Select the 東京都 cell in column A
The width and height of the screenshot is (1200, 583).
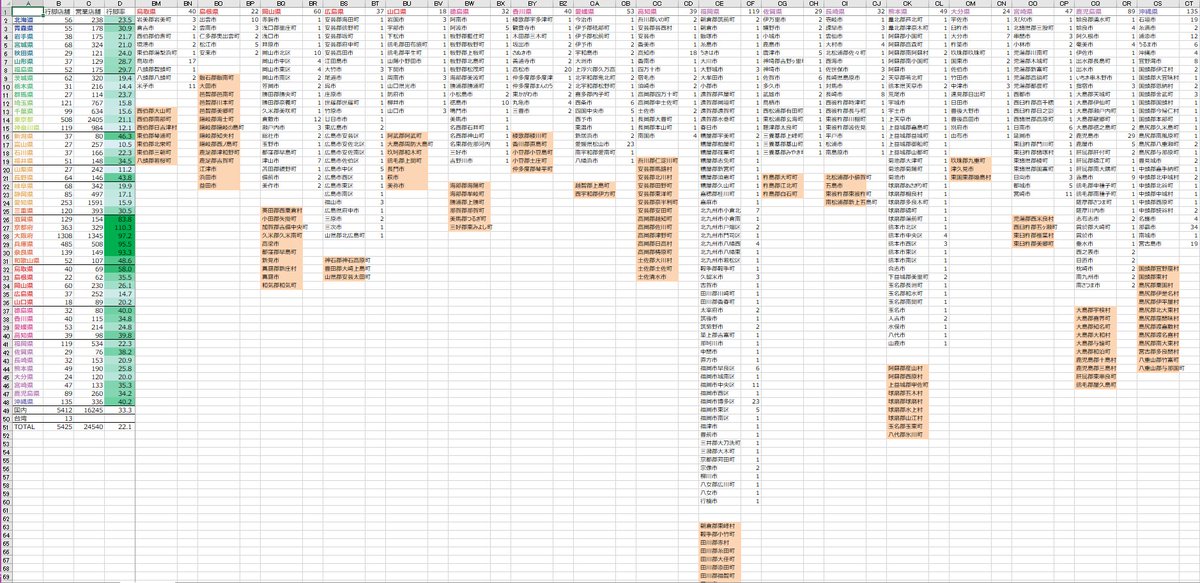(x=28, y=120)
